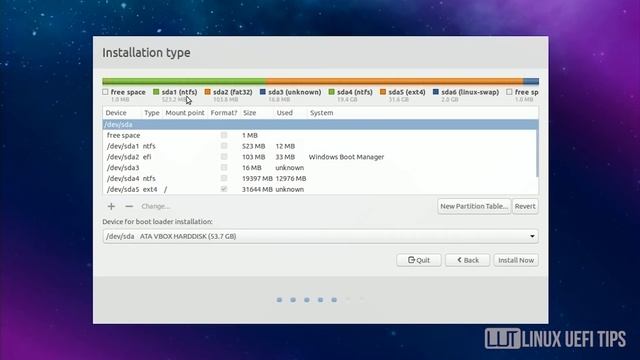Click the 31644 MB size cell
Viewport: 640px width, 360px height.
pyautogui.click(x=257, y=189)
